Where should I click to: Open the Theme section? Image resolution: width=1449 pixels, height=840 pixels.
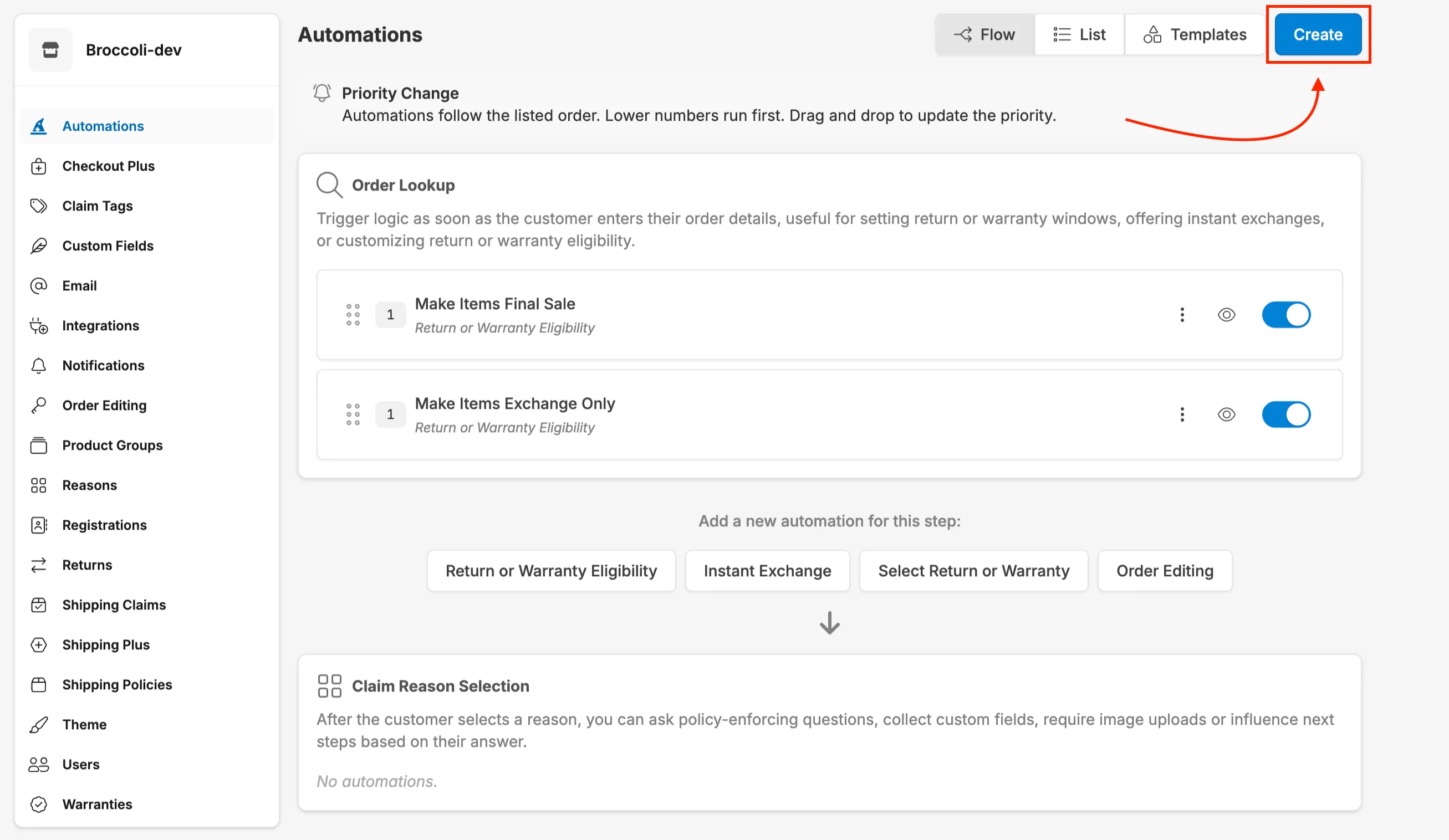84,724
